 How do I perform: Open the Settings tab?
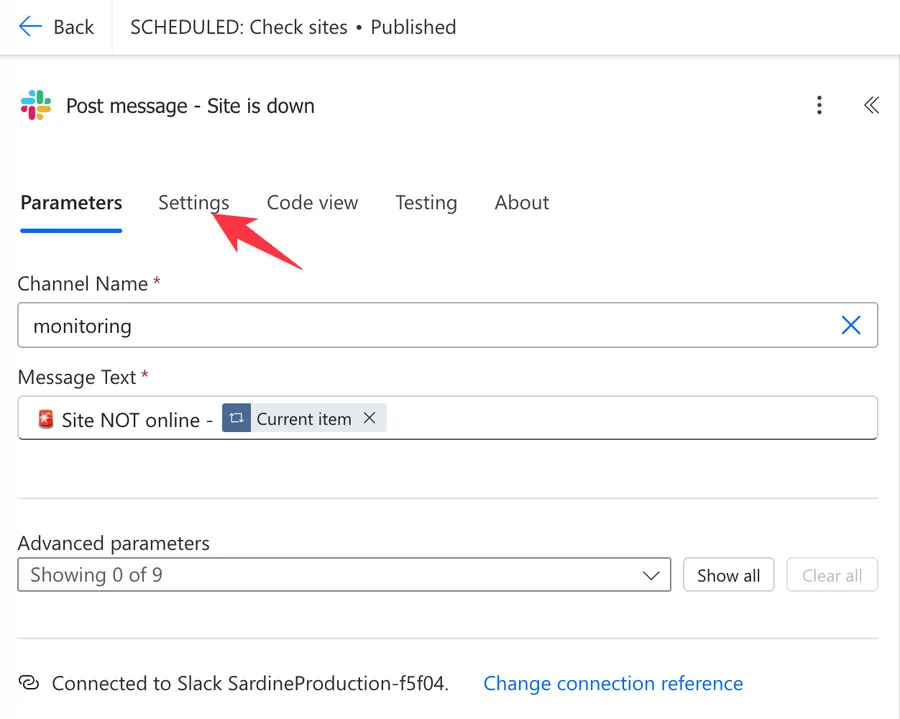pos(193,203)
